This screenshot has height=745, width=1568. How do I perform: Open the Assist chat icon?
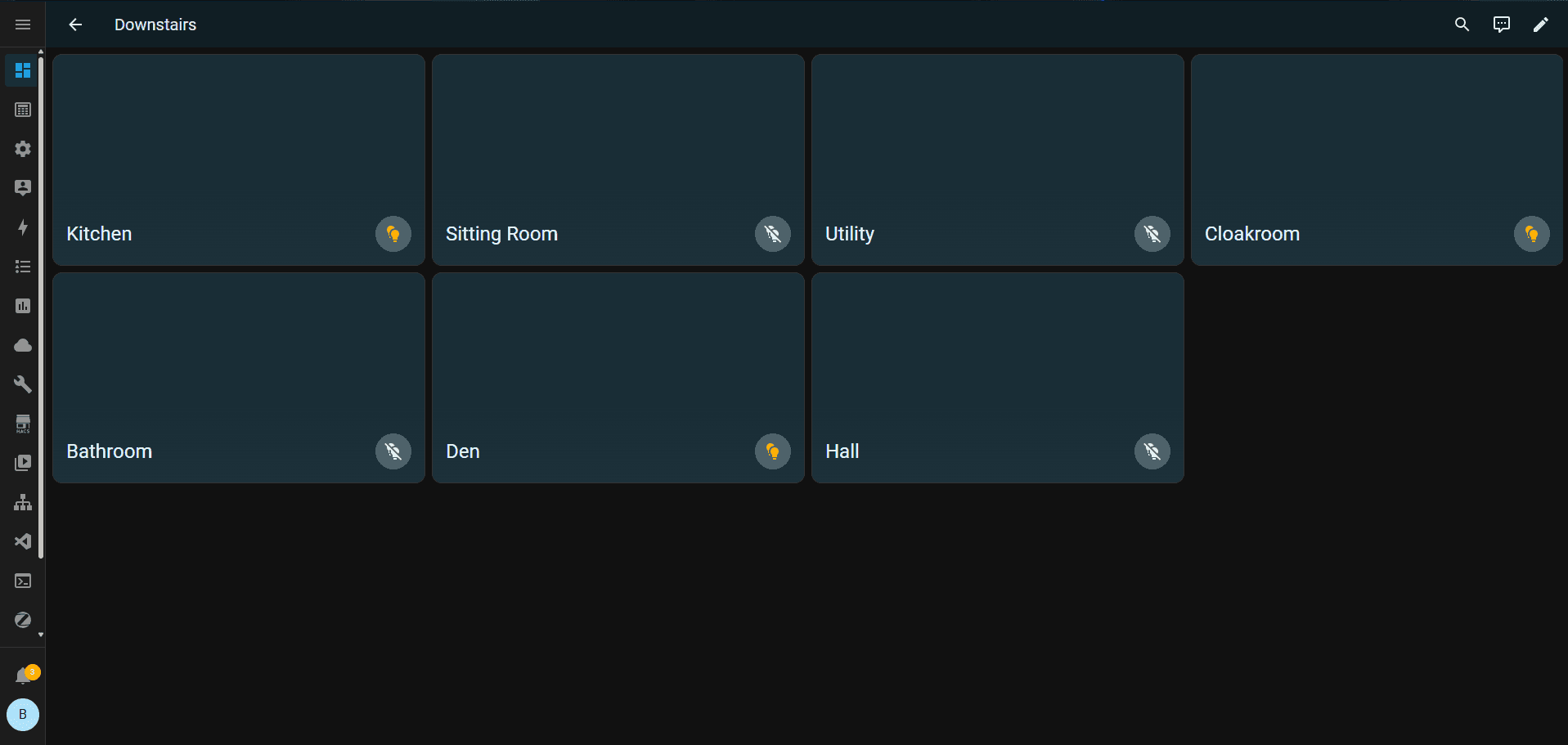(x=1501, y=25)
